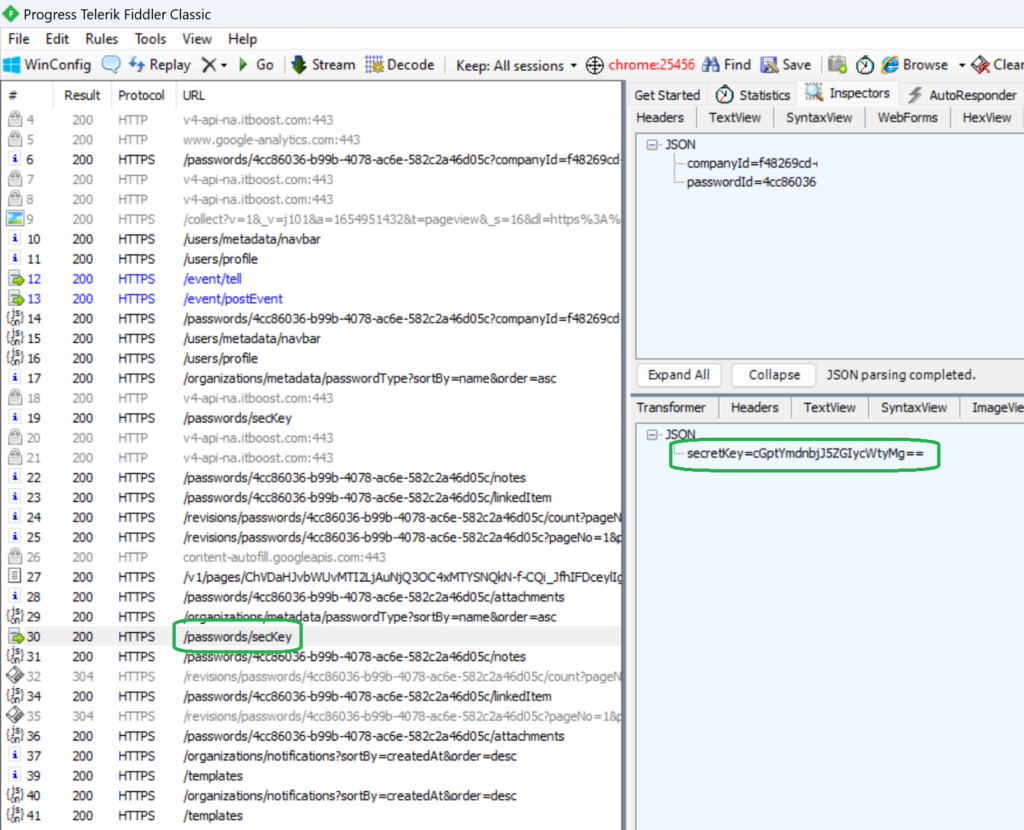Image resolution: width=1024 pixels, height=830 pixels.
Task: Click the WinConfig toolbar button
Action: click(x=47, y=65)
